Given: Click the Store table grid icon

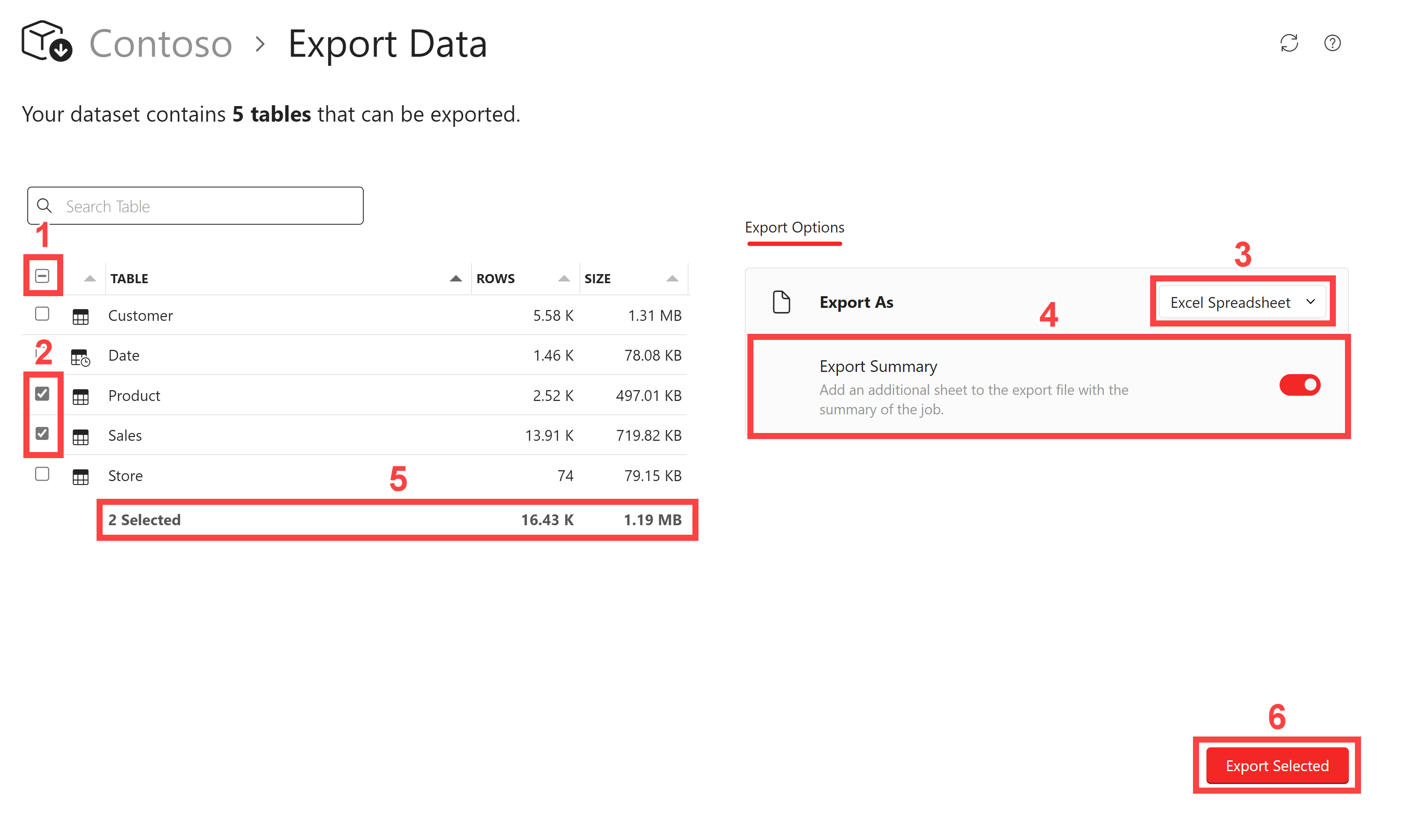Looking at the screenshot, I should point(81,477).
